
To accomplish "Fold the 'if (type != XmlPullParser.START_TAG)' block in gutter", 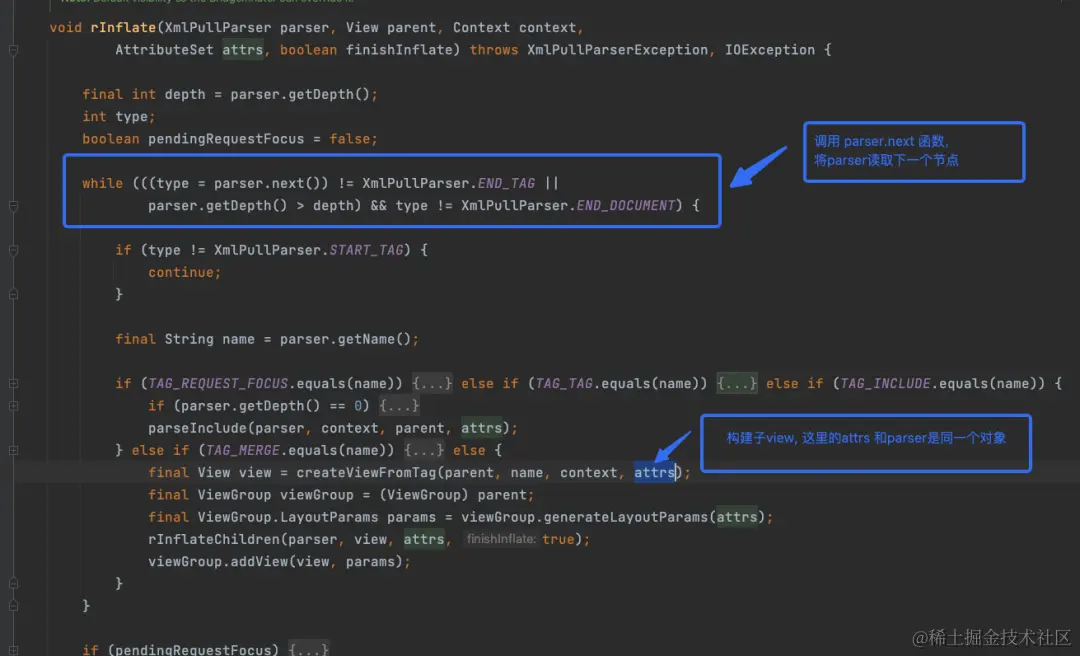I will click(x=13, y=251).
